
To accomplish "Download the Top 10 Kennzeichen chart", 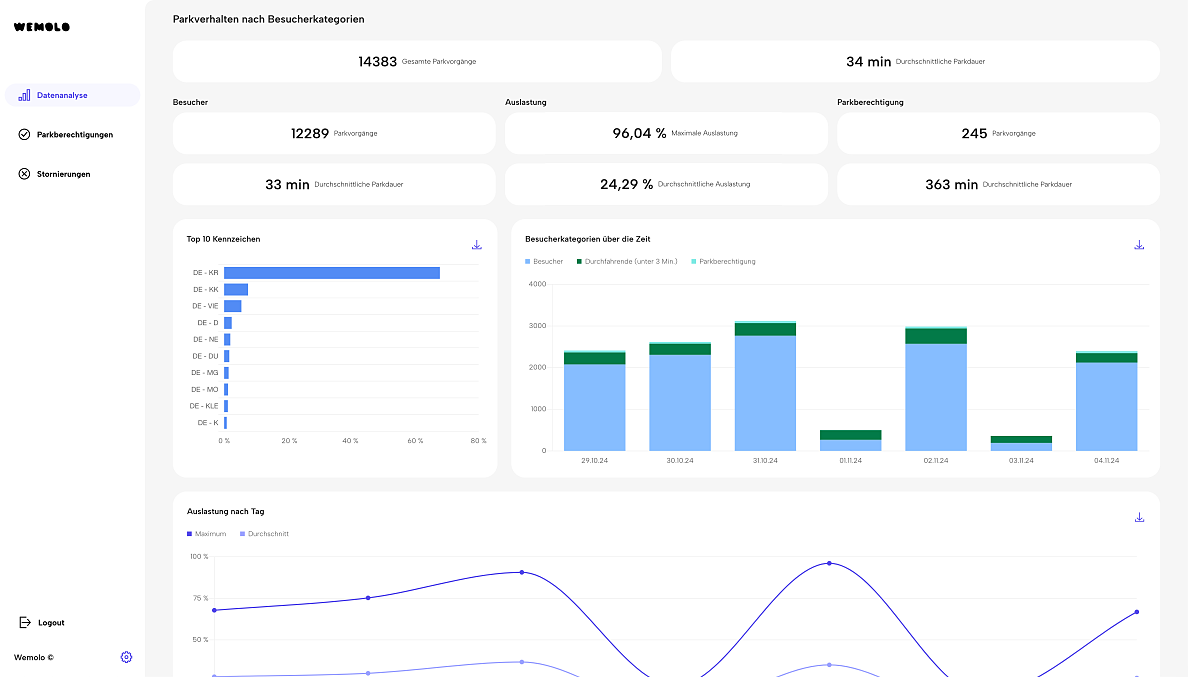I will pyautogui.click(x=477, y=245).
